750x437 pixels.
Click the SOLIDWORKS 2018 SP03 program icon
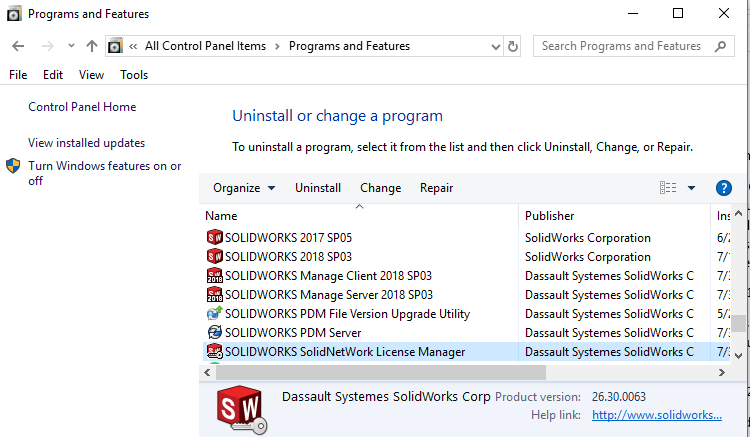point(215,256)
